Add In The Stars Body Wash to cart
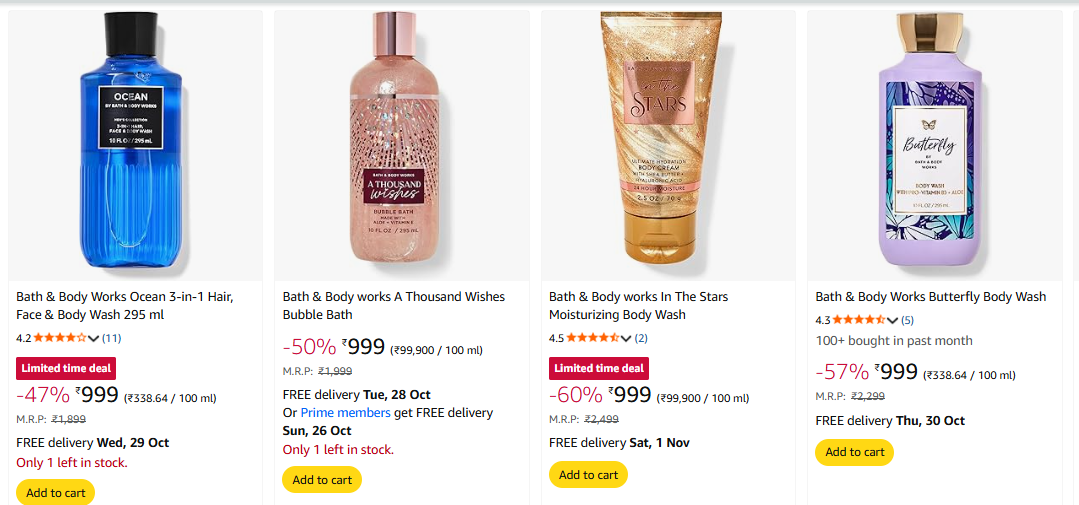 pyautogui.click(x=588, y=474)
